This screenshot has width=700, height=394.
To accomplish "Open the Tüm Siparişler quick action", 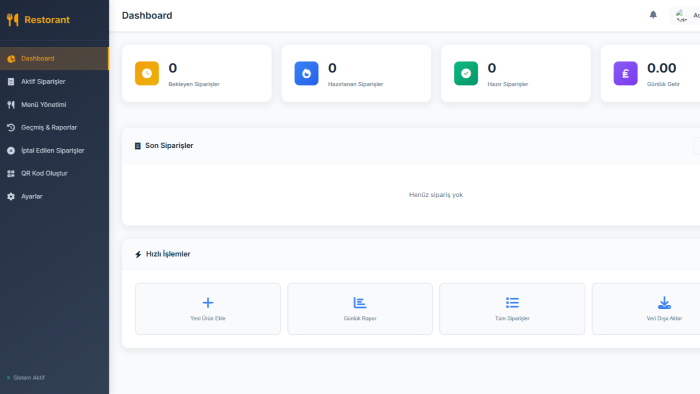I will (512, 309).
